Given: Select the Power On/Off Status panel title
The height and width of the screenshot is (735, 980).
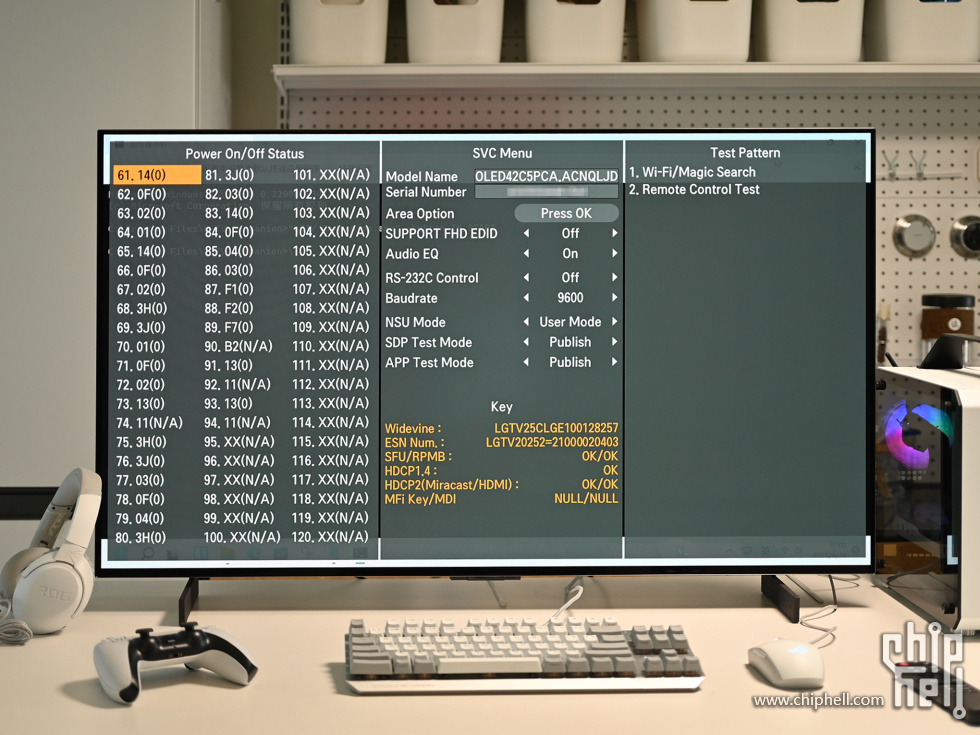Looking at the screenshot, I should [x=244, y=154].
